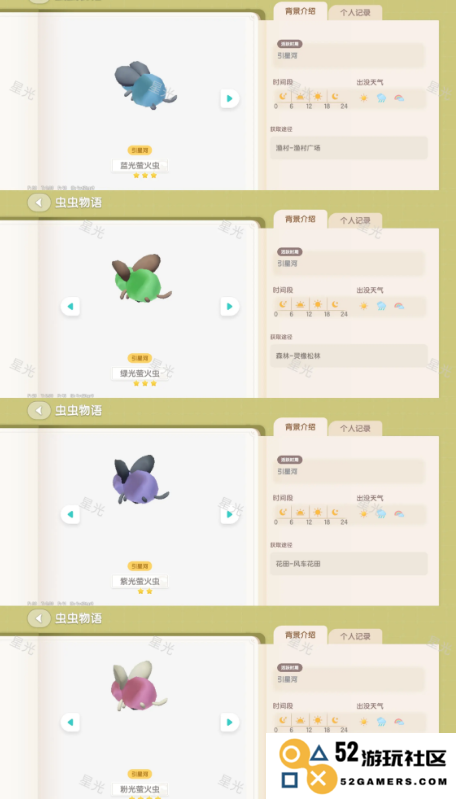Click back arrow next to second 虫虫物语 title
Viewport: 456px width, 799px height.
[x=39, y=410]
